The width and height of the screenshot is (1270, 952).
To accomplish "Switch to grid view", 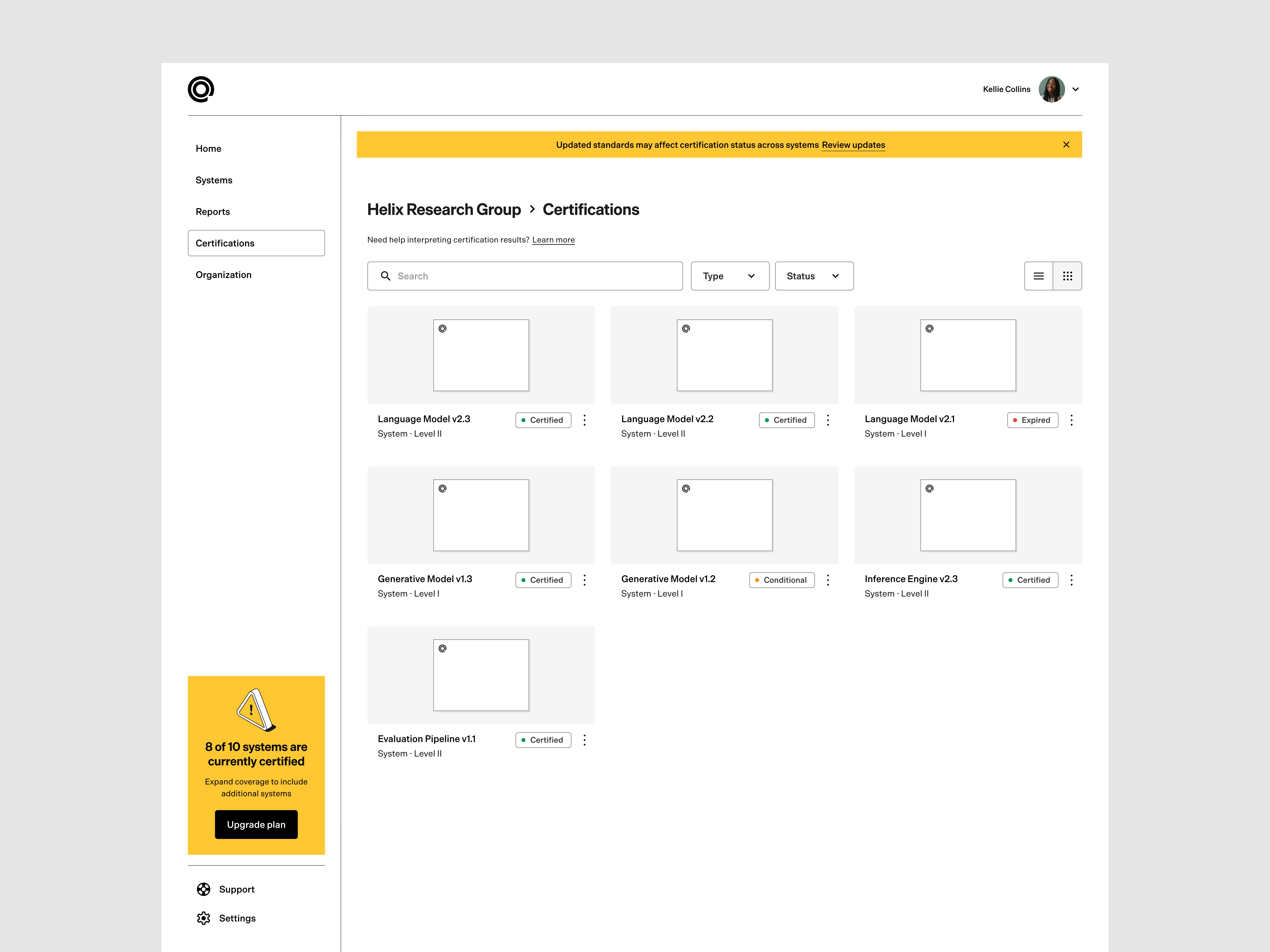I will pyautogui.click(x=1067, y=276).
